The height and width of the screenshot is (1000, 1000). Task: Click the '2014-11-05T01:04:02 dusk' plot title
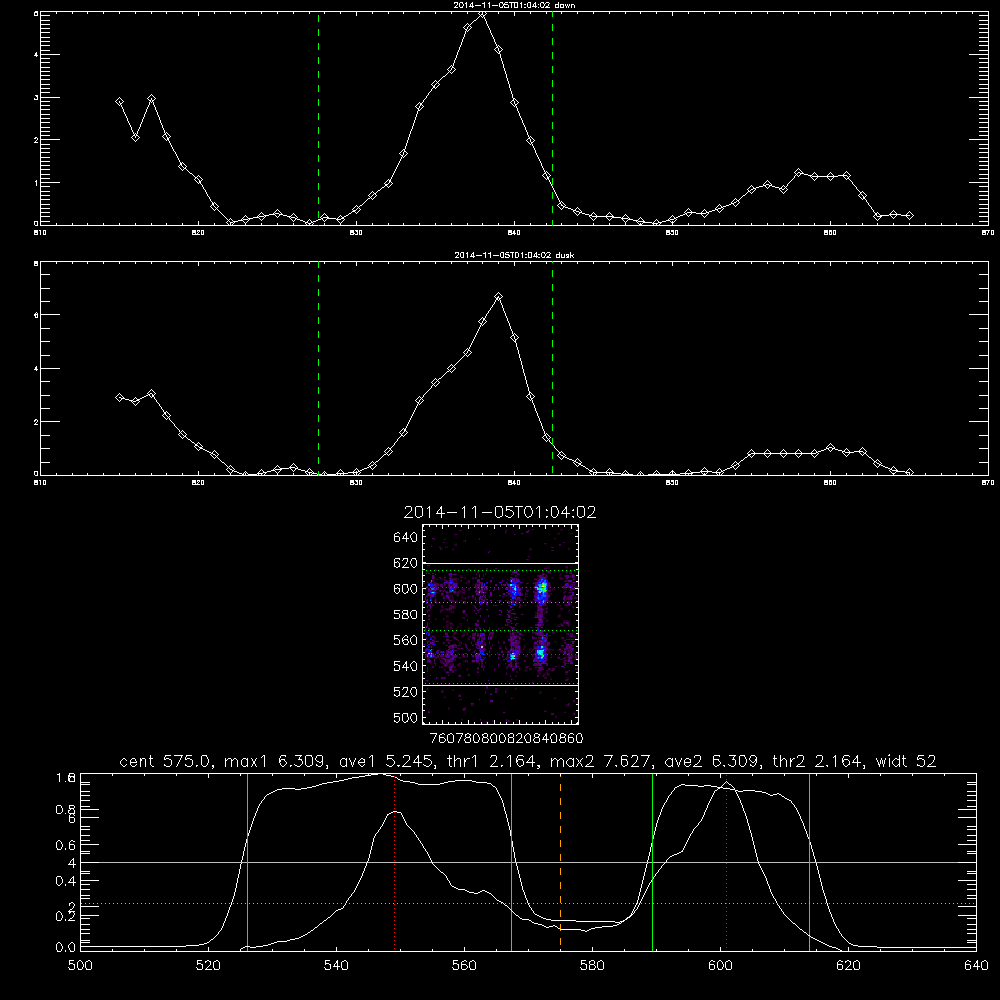[x=514, y=255]
